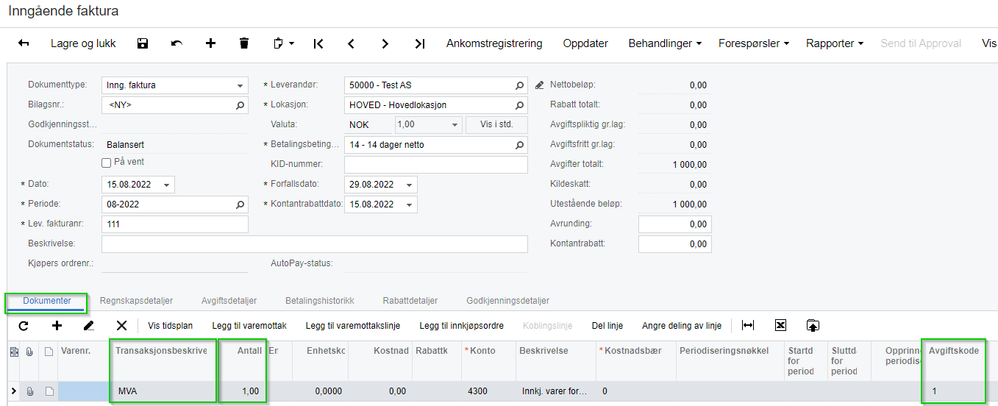
Task: Click the Avrunding amount field
Action: (x=675, y=225)
